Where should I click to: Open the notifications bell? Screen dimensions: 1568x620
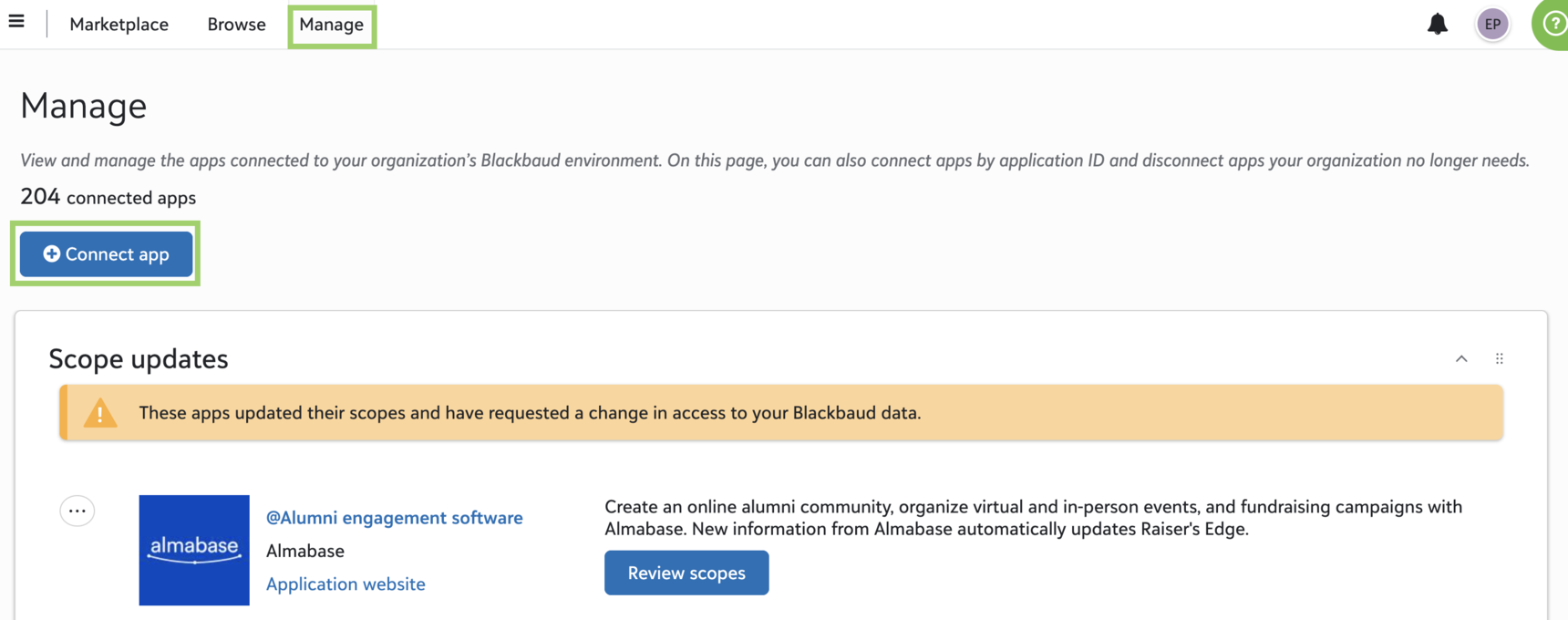[x=1438, y=24]
